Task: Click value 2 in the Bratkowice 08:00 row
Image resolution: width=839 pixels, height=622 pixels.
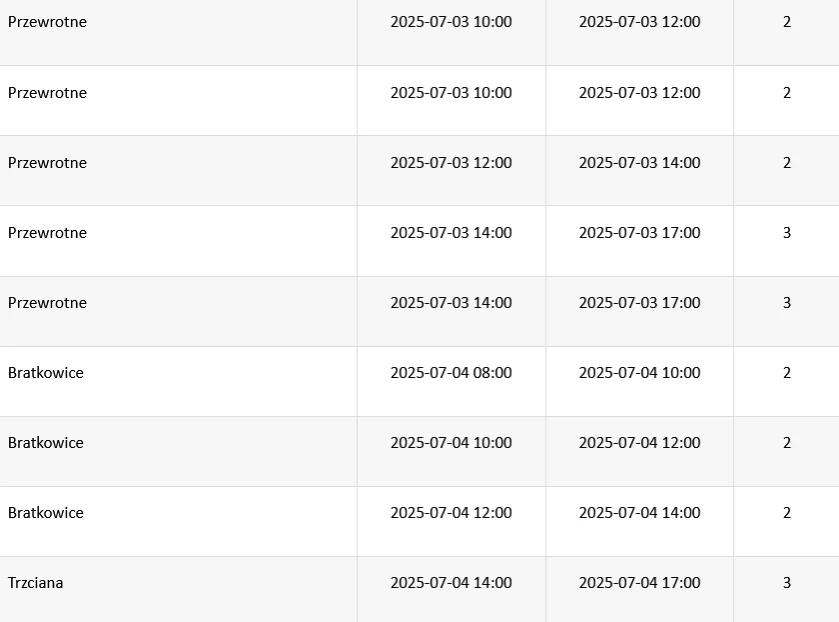Action: coord(786,373)
